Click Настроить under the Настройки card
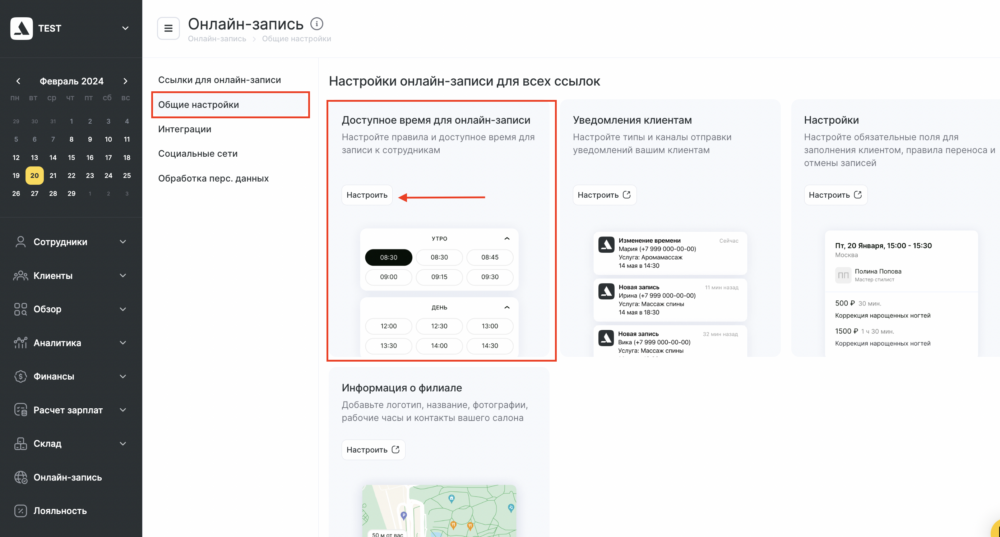 click(835, 195)
